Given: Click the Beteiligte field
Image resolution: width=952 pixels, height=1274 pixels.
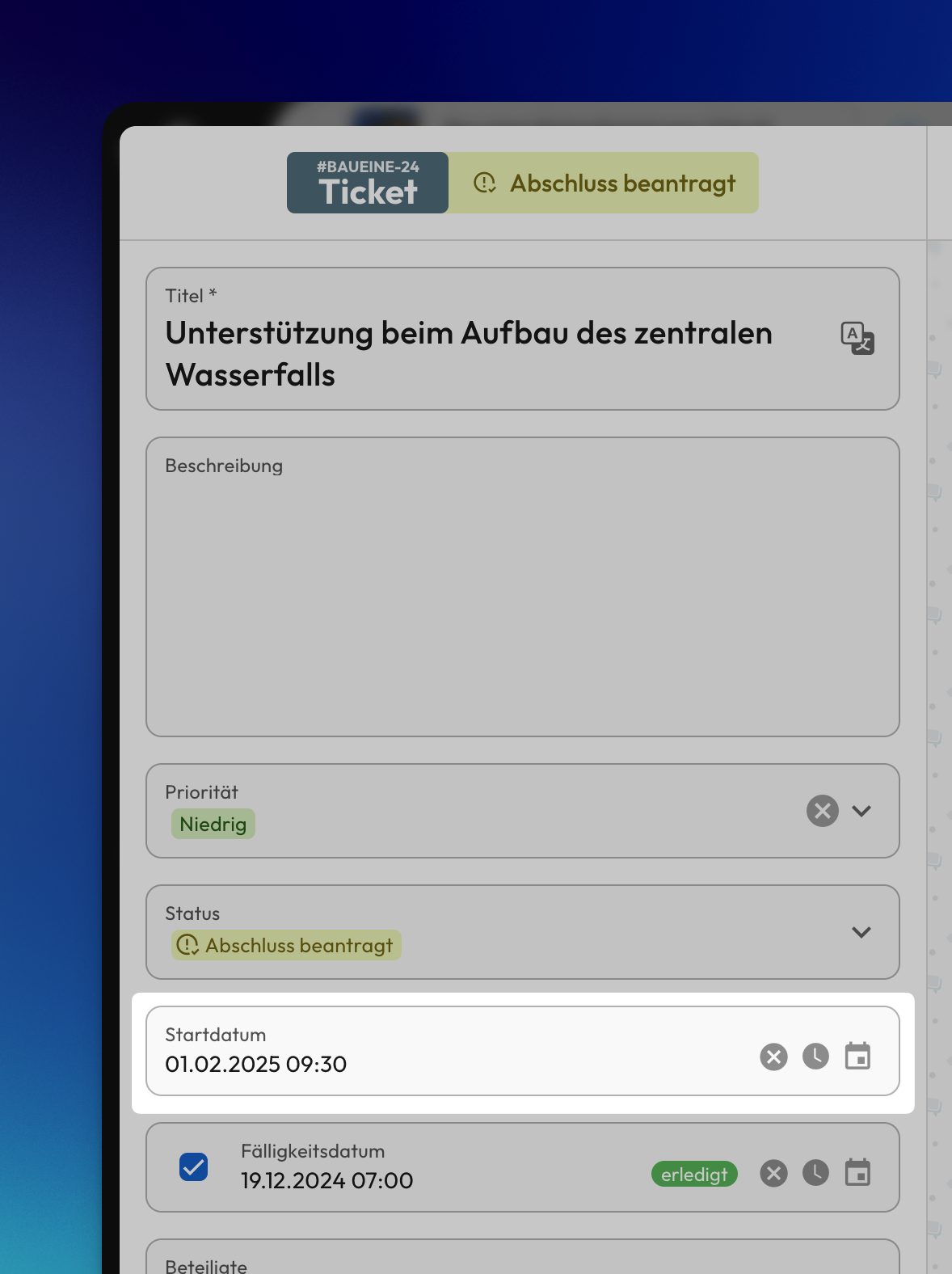Looking at the screenshot, I should point(522,1259).
